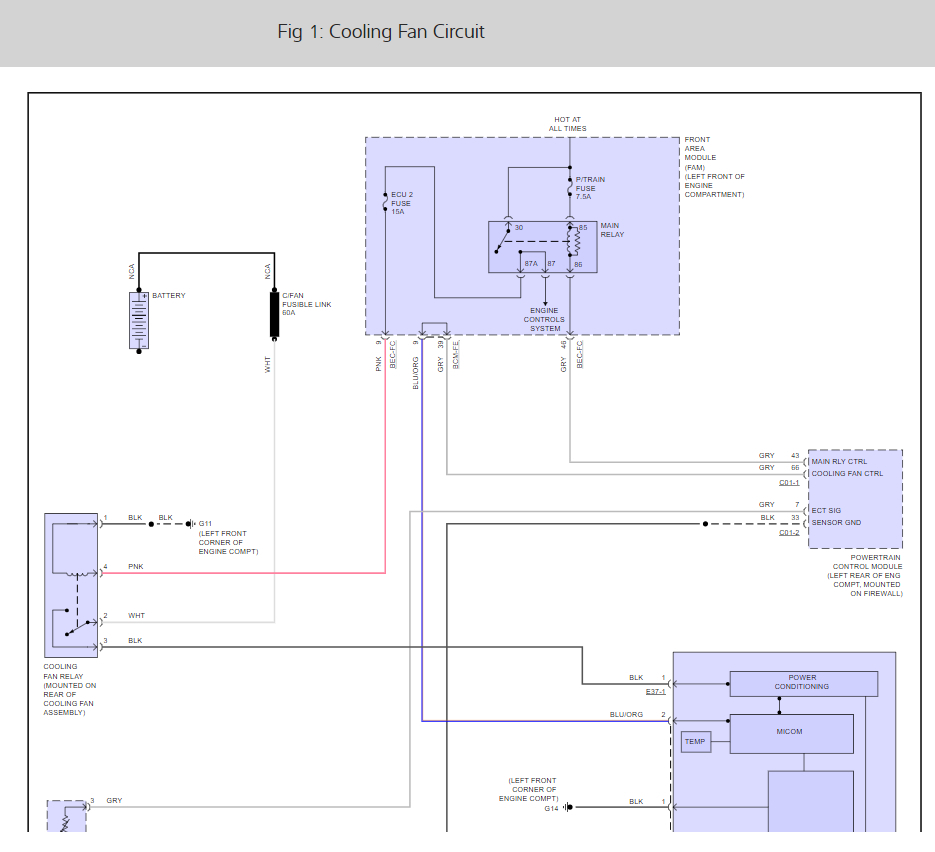Click the MICOM block

[x=791, y=734]
